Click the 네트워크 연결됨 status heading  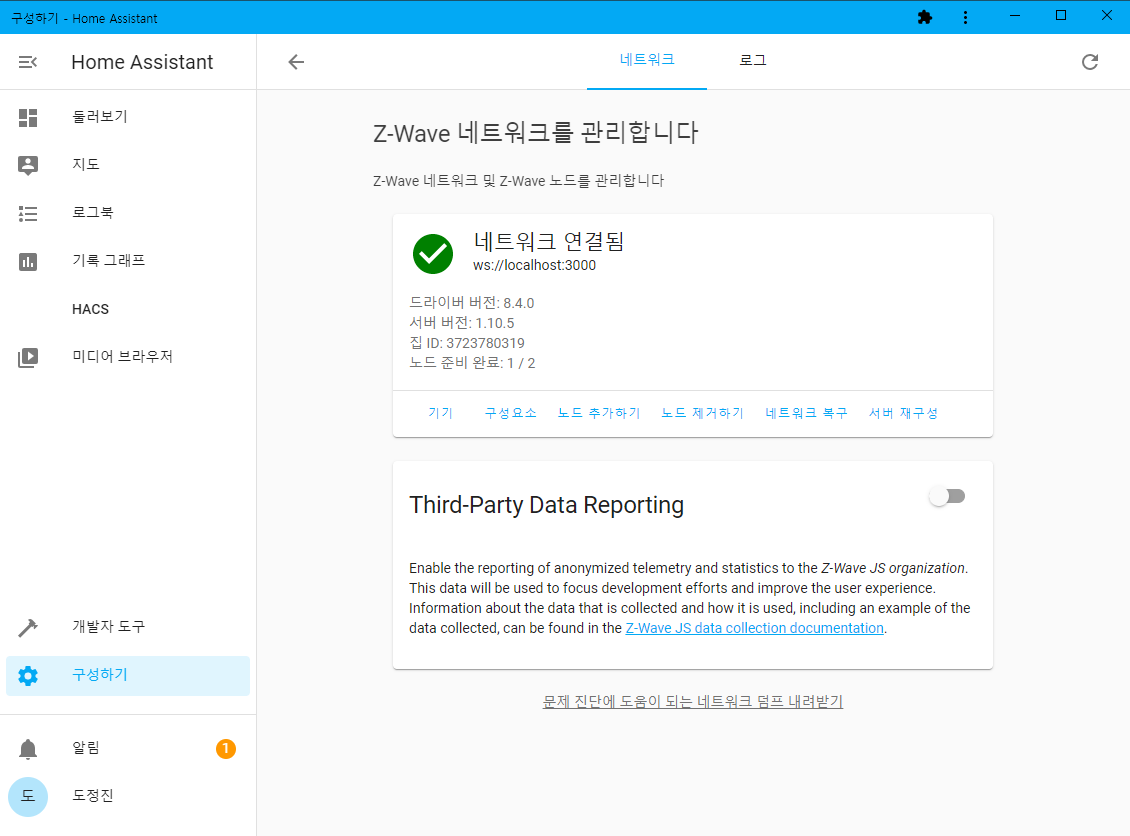[548, 241]
